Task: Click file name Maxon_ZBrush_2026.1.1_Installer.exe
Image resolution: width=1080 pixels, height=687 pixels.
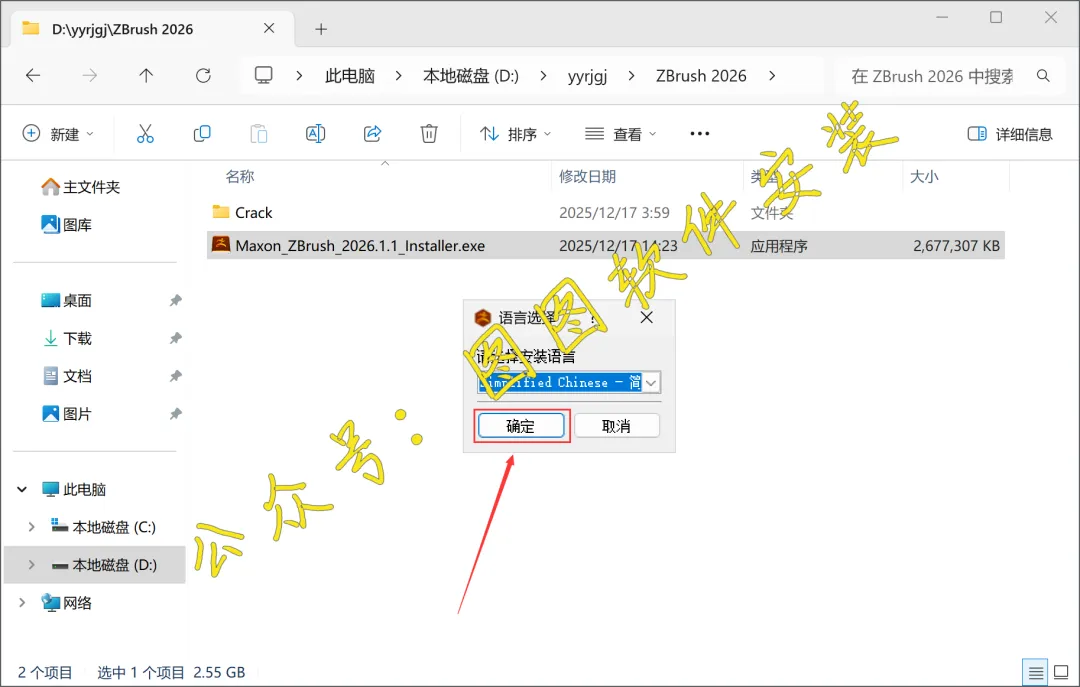Action: 360,245
